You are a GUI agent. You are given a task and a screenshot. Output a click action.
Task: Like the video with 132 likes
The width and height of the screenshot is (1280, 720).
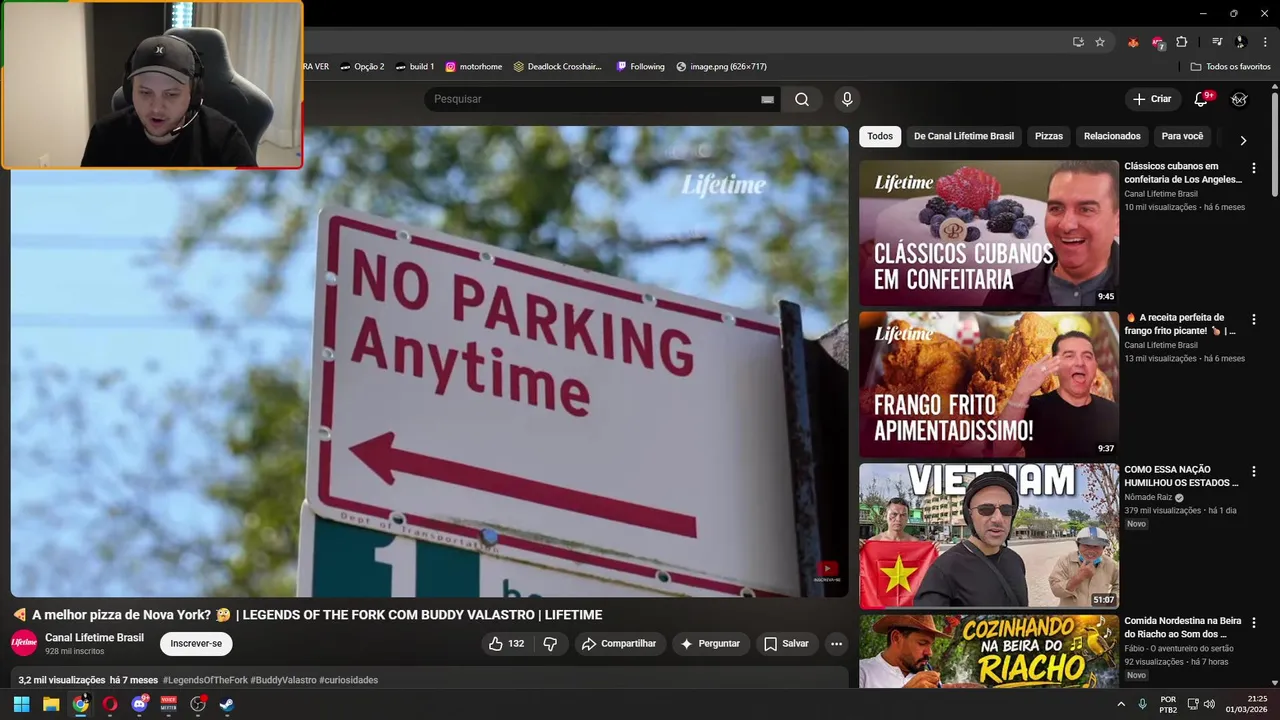[506, 644]
